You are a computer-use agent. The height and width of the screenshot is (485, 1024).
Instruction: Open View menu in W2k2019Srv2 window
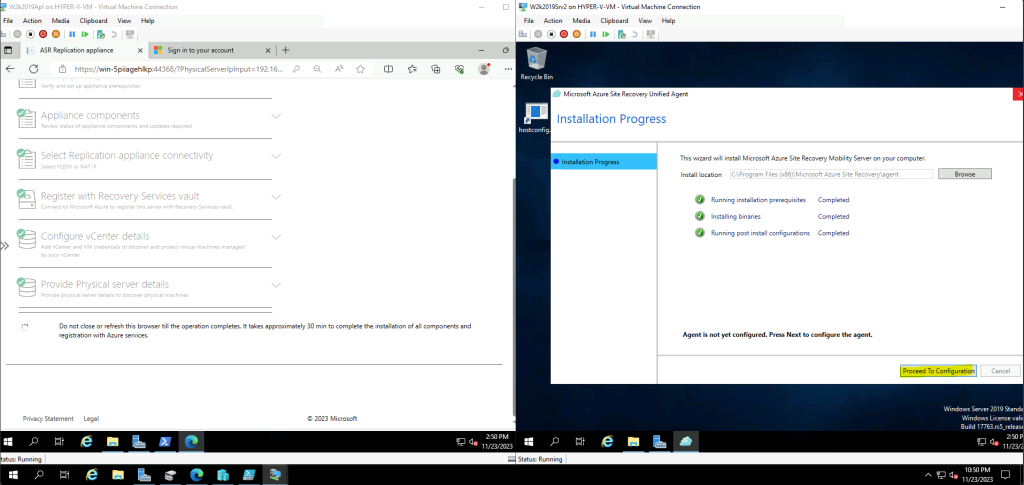pyautogui.click(x=645, y=21)
